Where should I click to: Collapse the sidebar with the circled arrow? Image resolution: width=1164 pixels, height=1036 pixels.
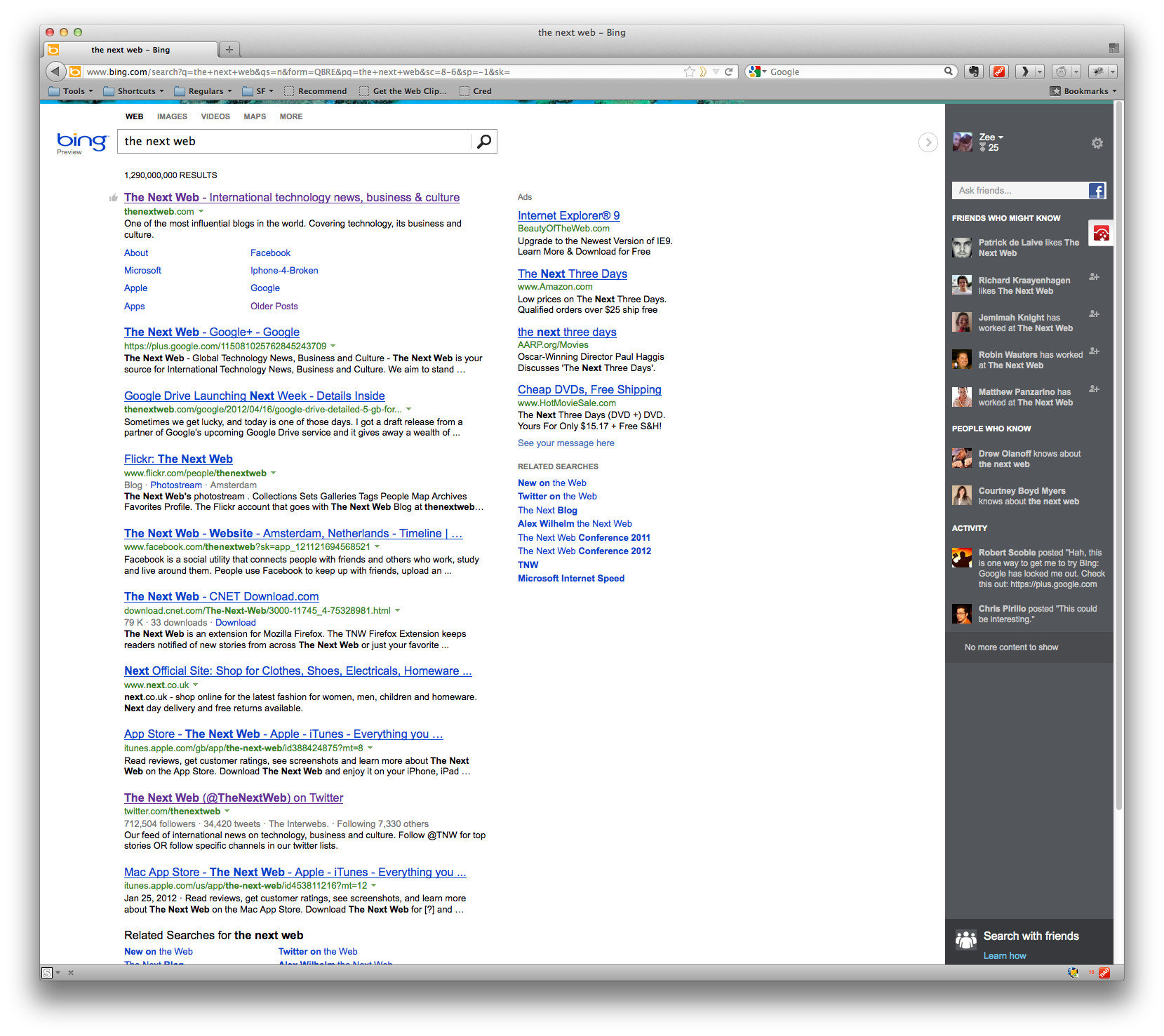click(x=928, y=142)
